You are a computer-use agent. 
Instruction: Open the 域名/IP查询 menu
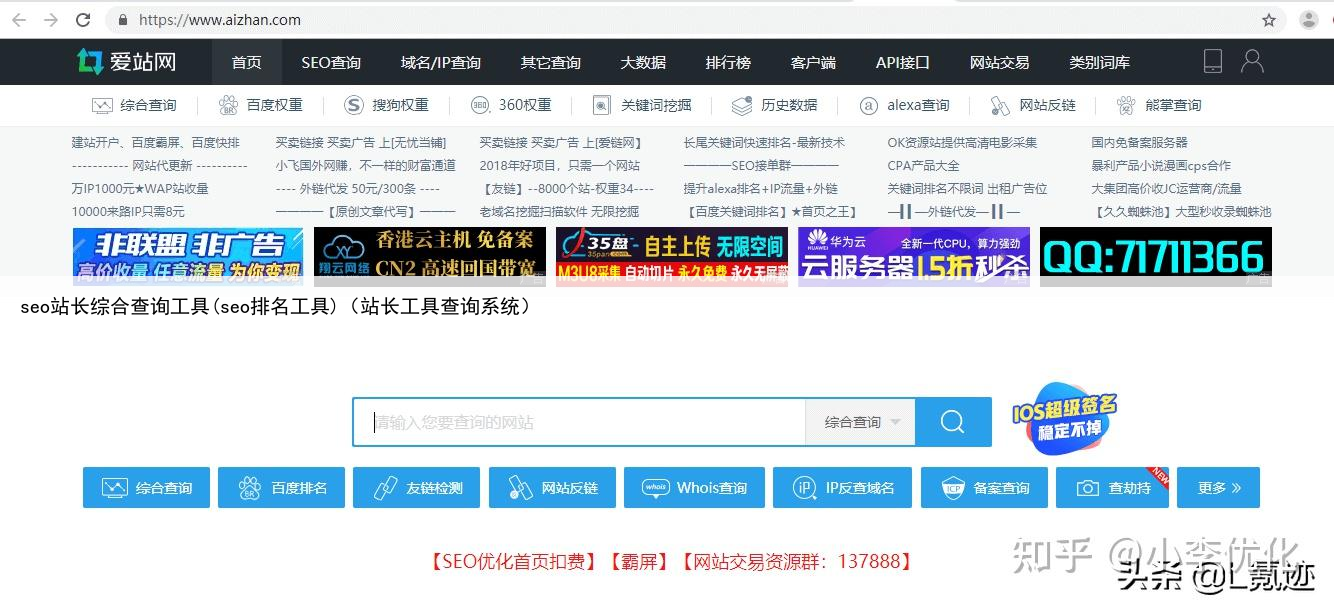coord(440,62)
